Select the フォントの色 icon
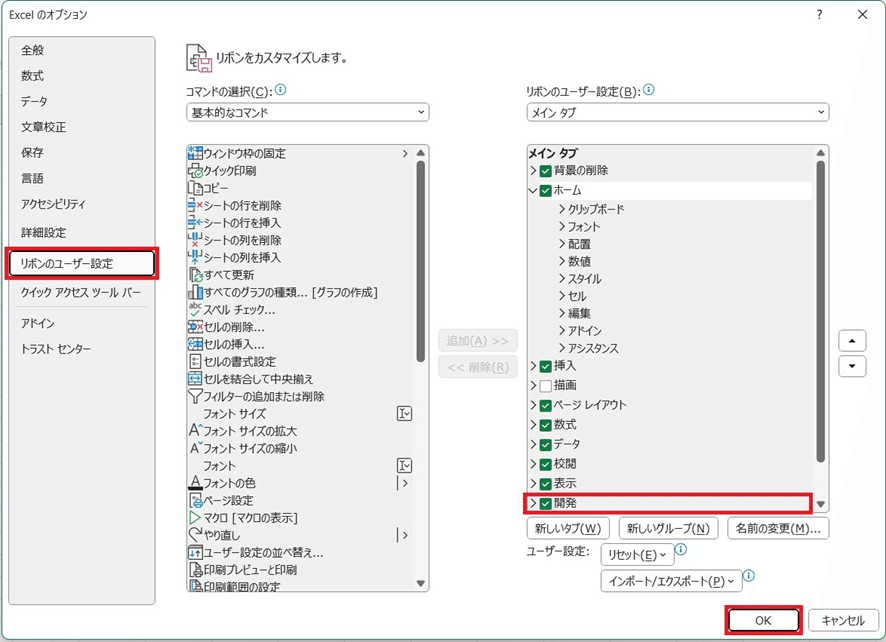Image resolution: width=886 pixels, height=642 pixels. pos(195,483)
